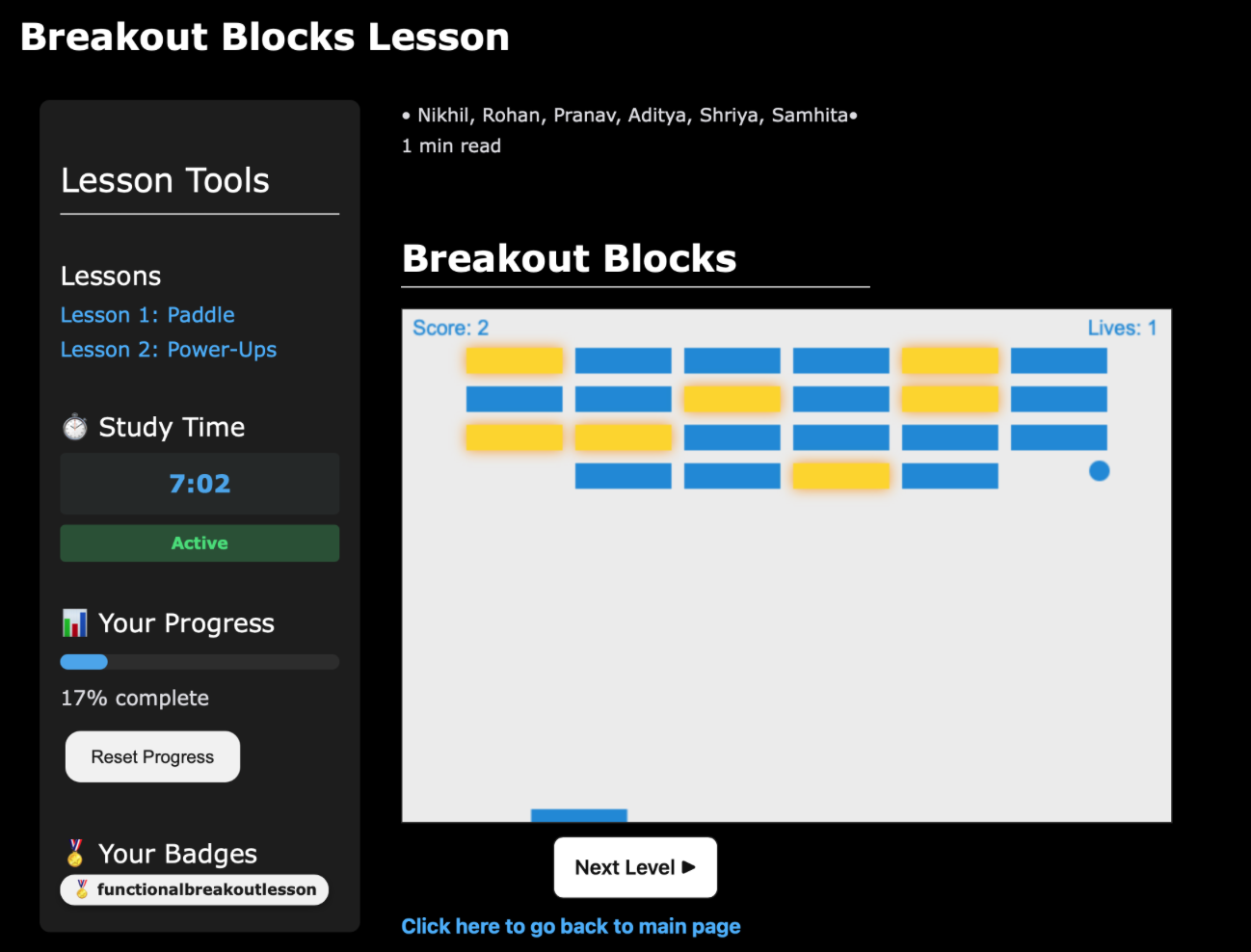Click the small medal icon on the functionalbreakoutlesson badge

click(x=82, y=889)
